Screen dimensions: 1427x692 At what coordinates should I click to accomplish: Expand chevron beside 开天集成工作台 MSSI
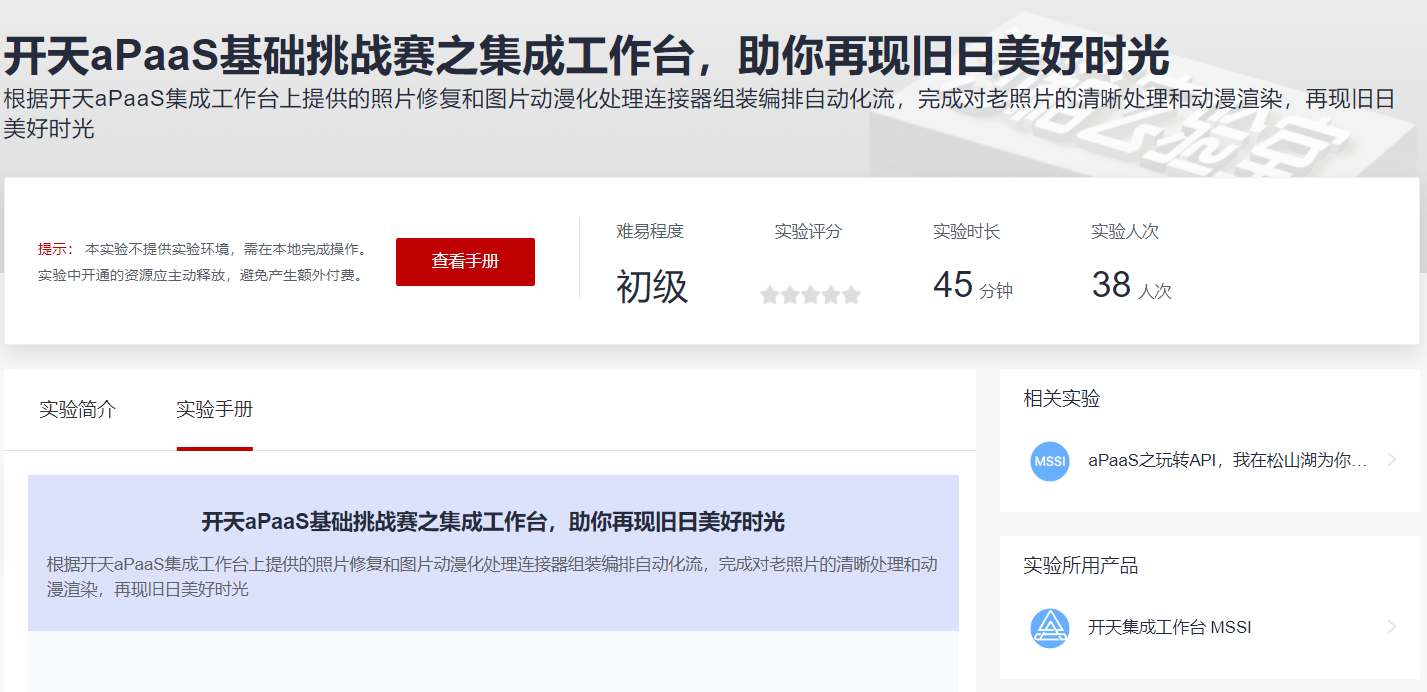click(1391, 627)
